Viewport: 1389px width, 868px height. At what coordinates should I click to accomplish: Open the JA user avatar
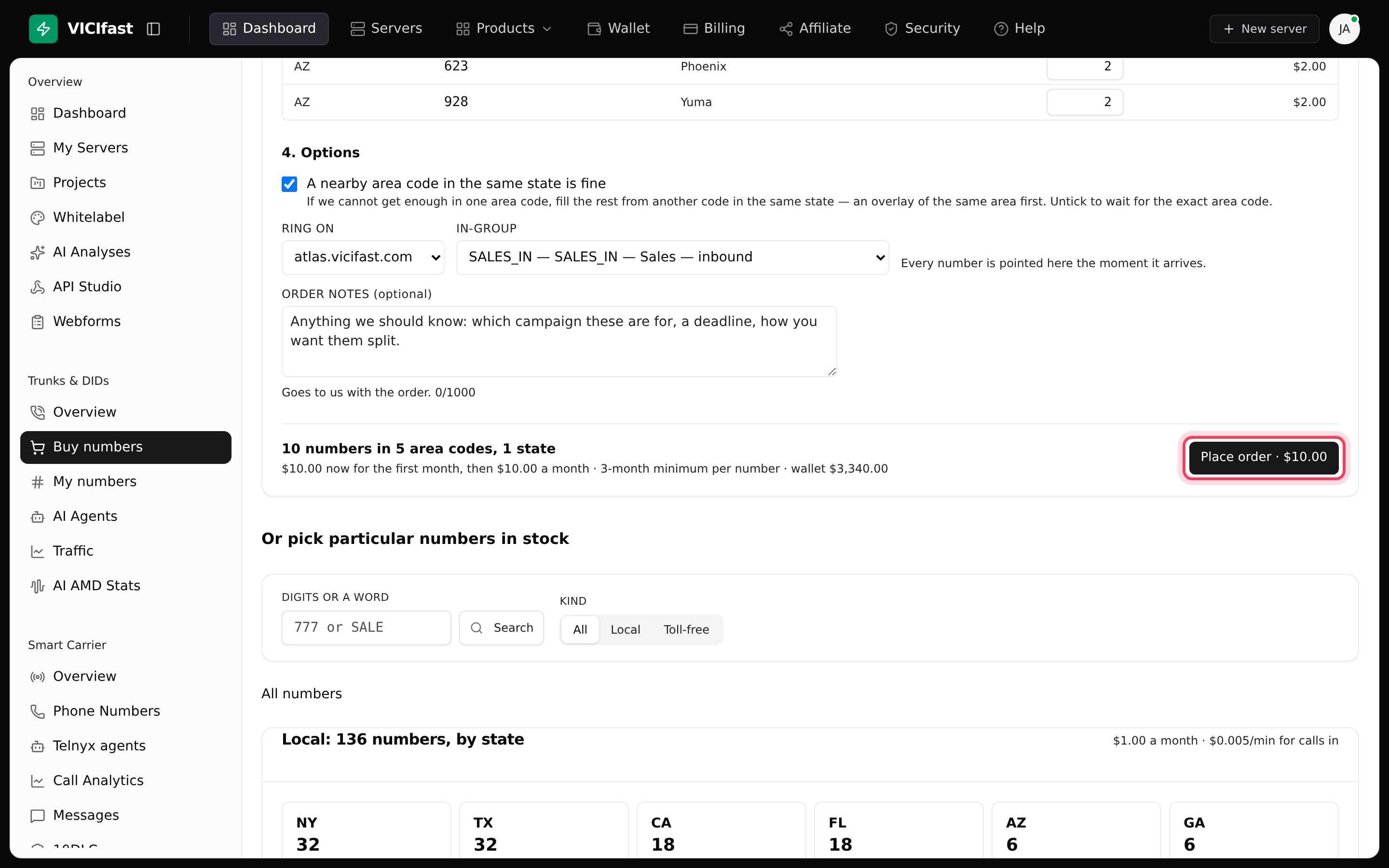(x=1344, y=29)
